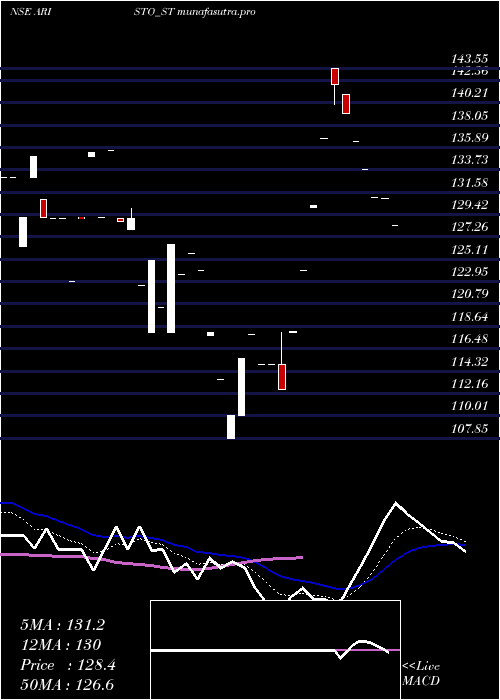
Task: Click the 110.01 price axis label
Action: [469, 406]
